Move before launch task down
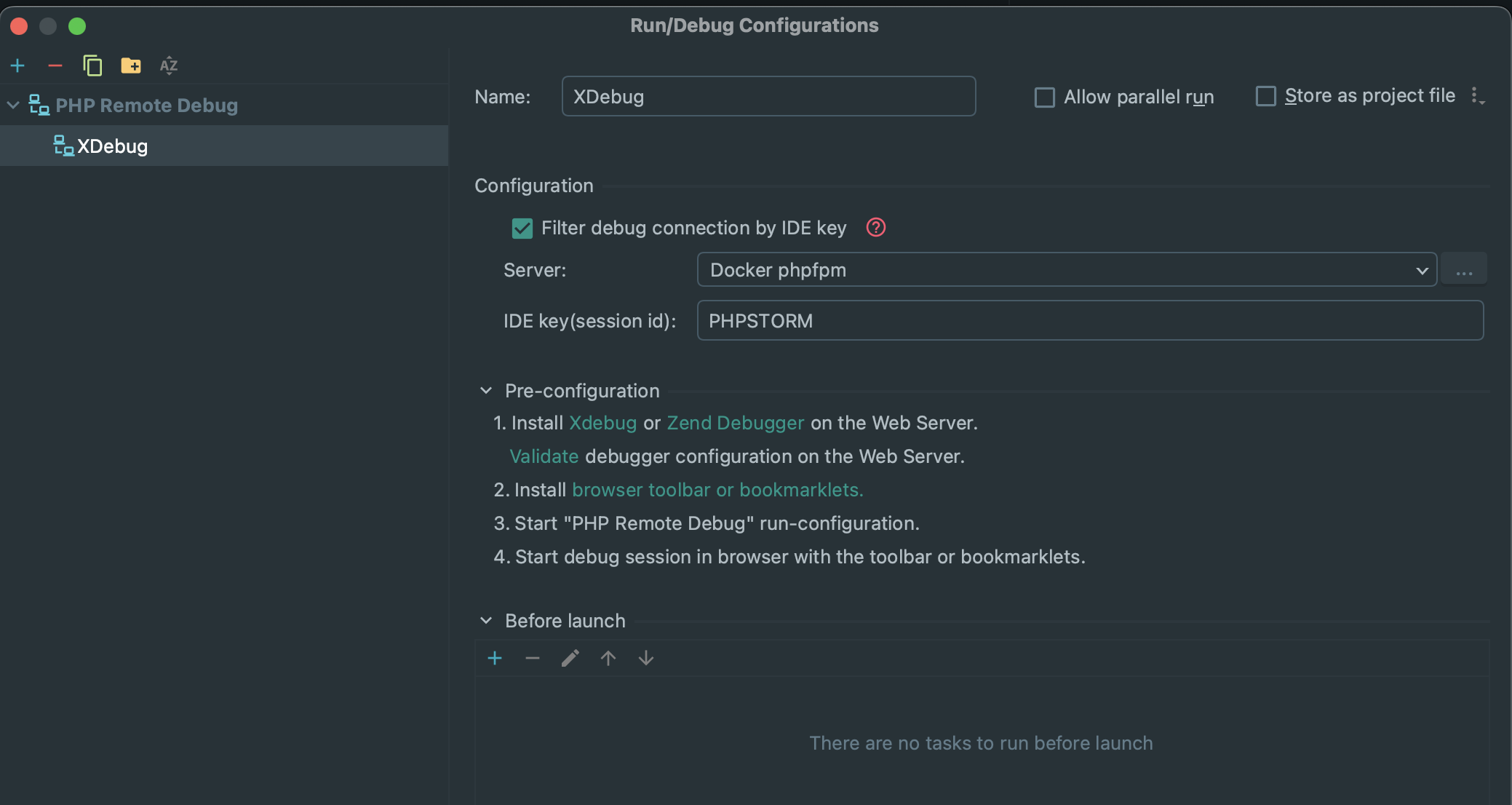 point(646,659)
